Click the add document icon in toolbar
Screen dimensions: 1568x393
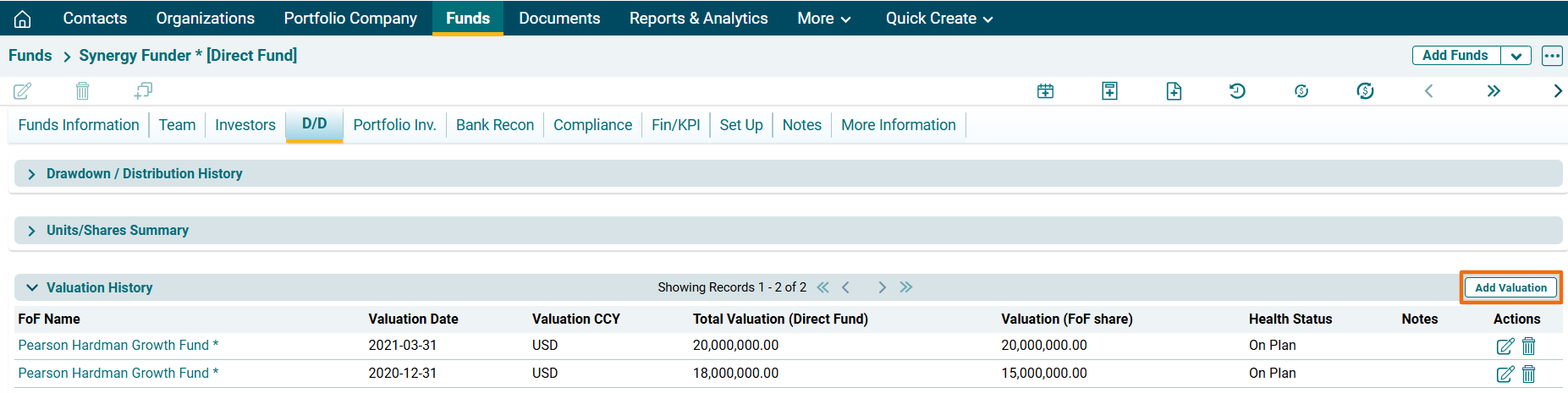(1174, 91)
